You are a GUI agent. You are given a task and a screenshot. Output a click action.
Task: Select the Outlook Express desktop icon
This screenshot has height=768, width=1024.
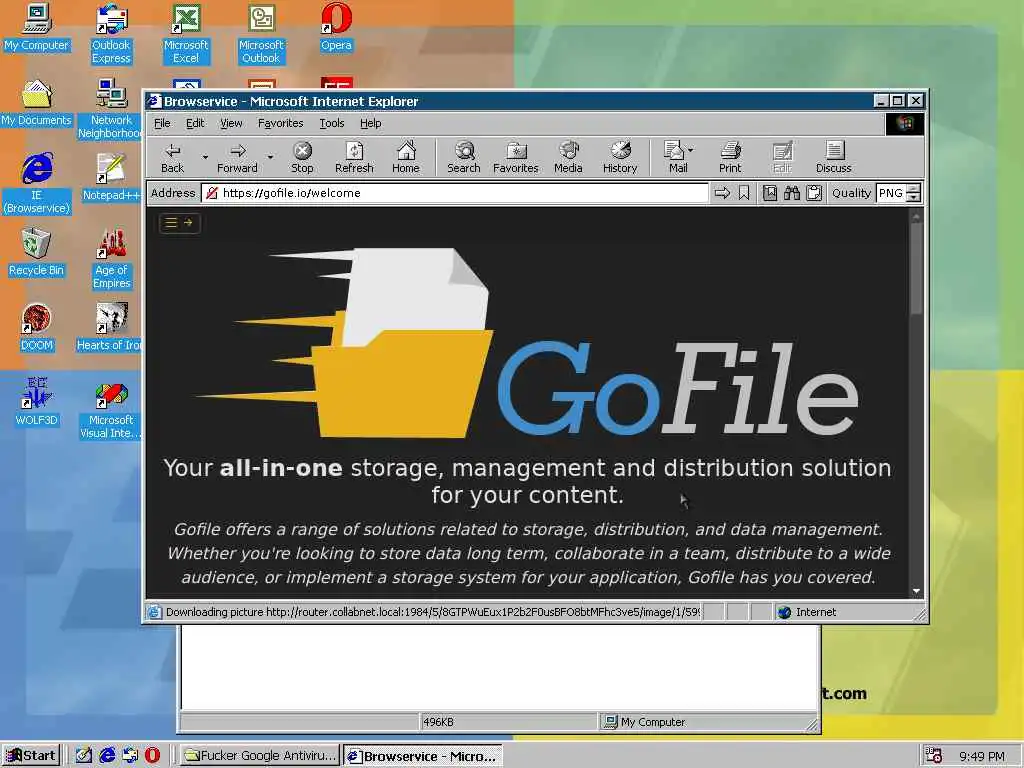[x=111, y=33]
